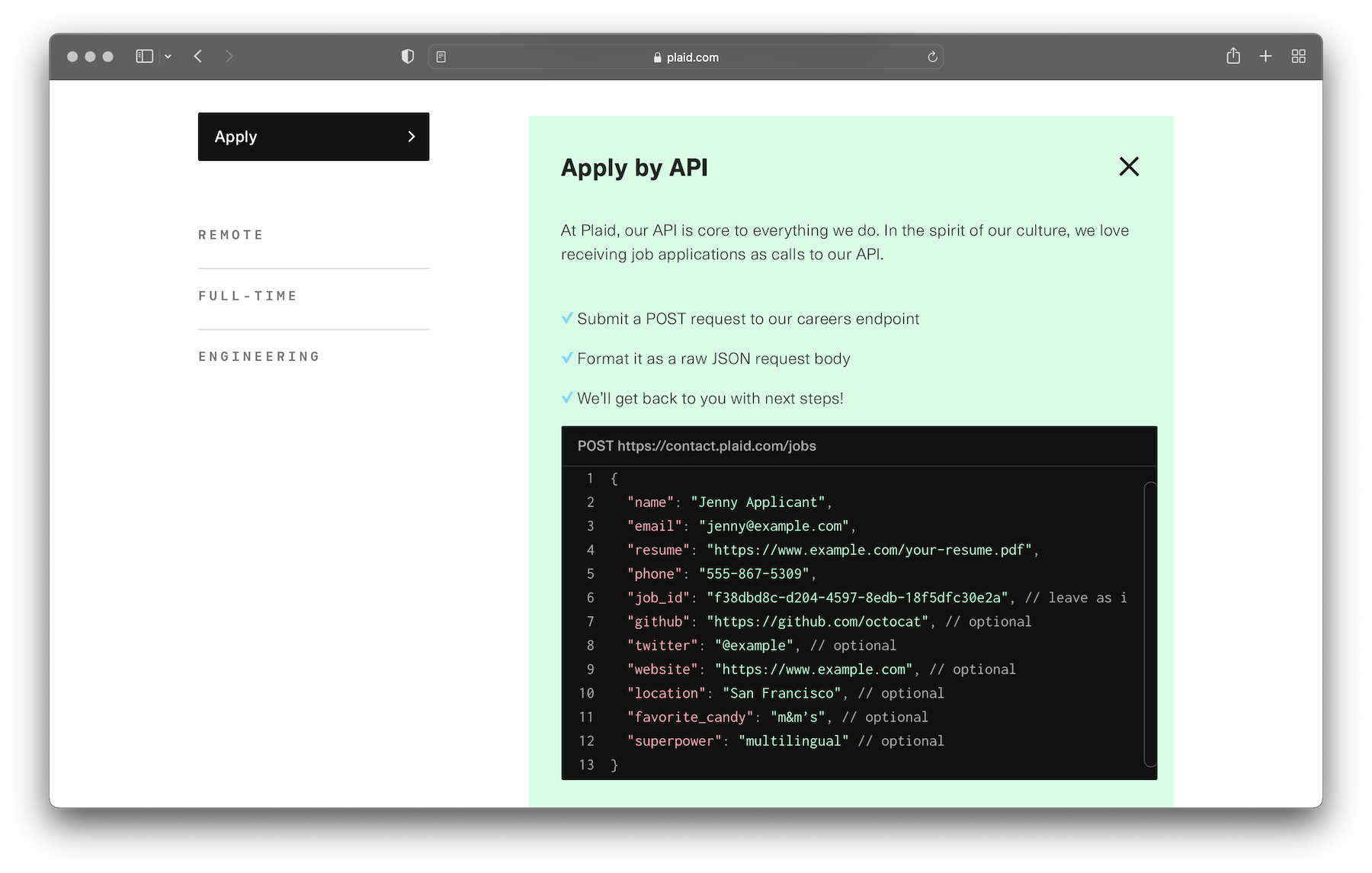This screenshot has width=1372, height=873.
Task: Select the FULL-TIME job tag
Action: pos(248,296)
